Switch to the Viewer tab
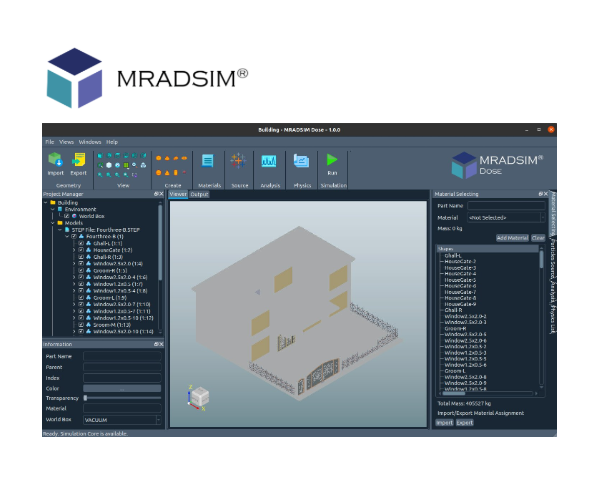This screenshot has height=477, width=600. [x=178, y=194]
